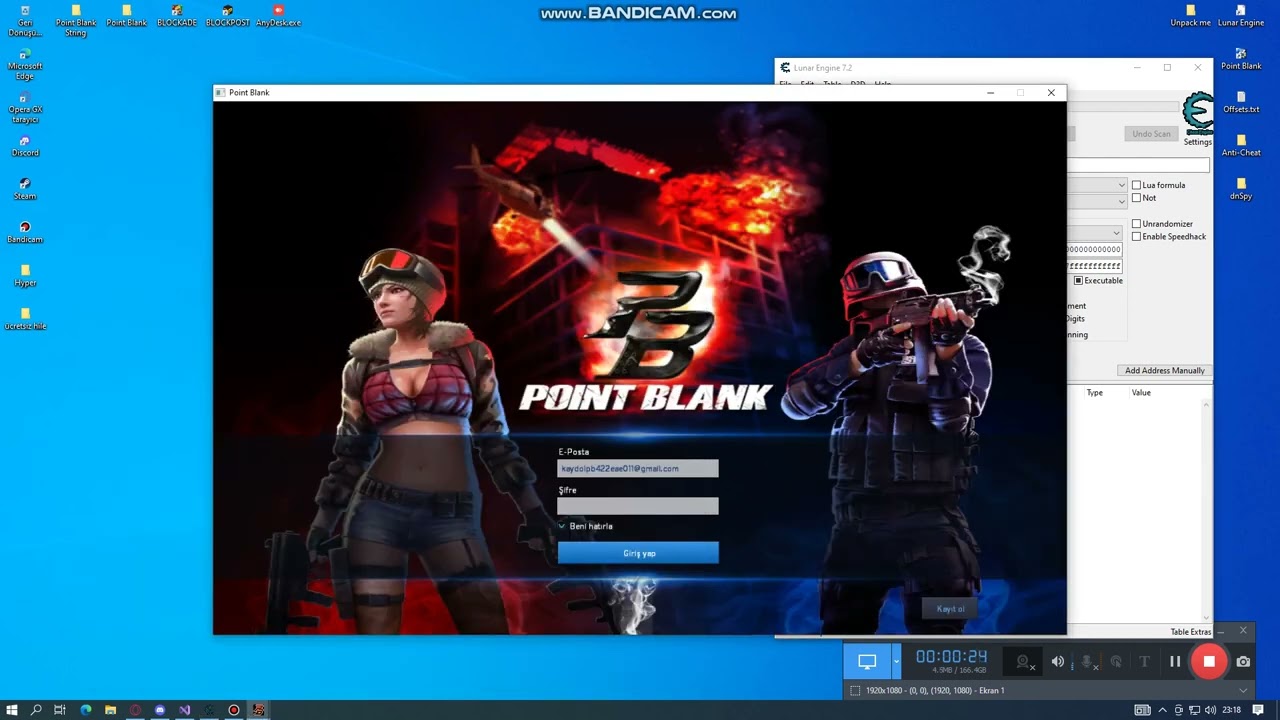Open the dnSpy desktop folder

pos(1241,189)
